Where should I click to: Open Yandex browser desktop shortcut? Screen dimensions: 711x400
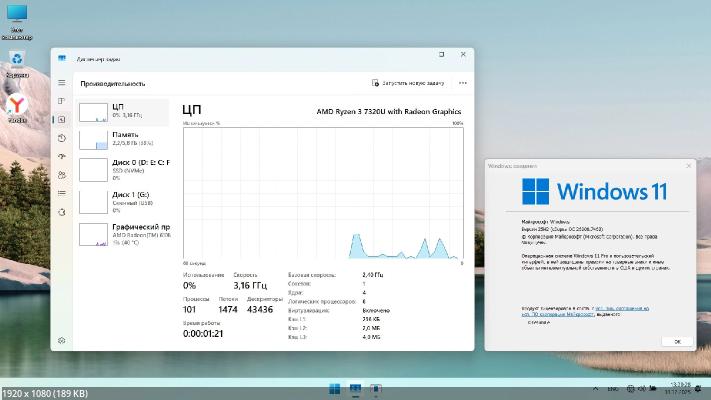click(17, 106)
